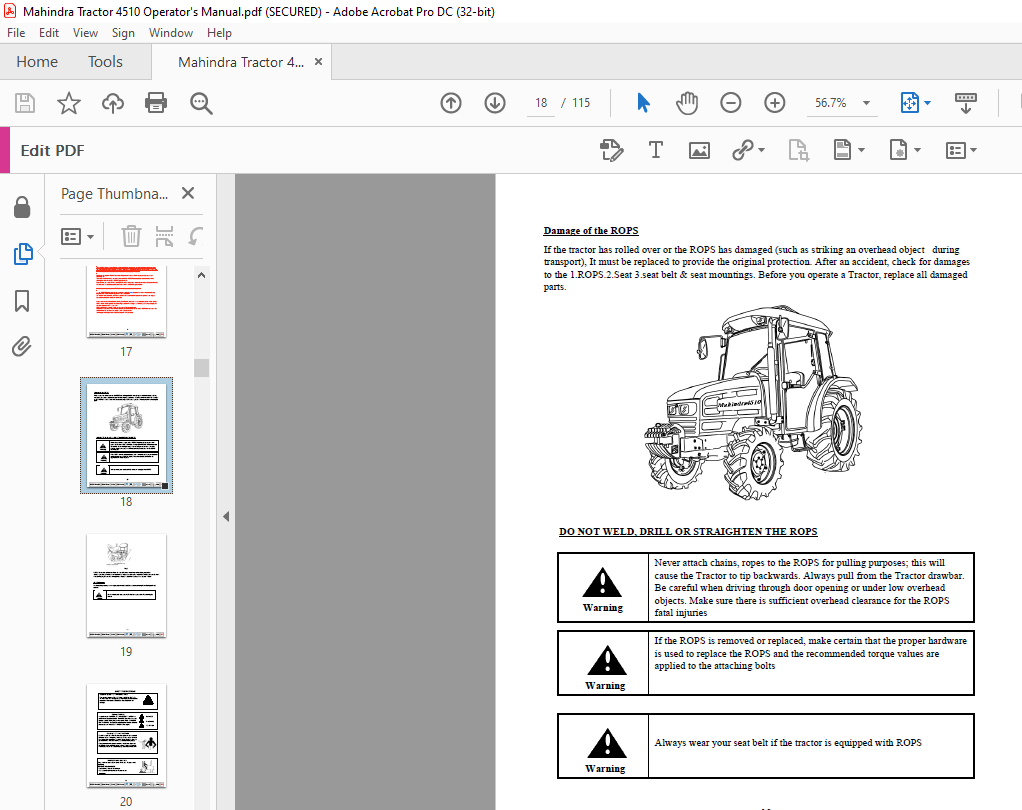Go to the next page with the down arrow
1022x810 pixels.
point(495,103)
